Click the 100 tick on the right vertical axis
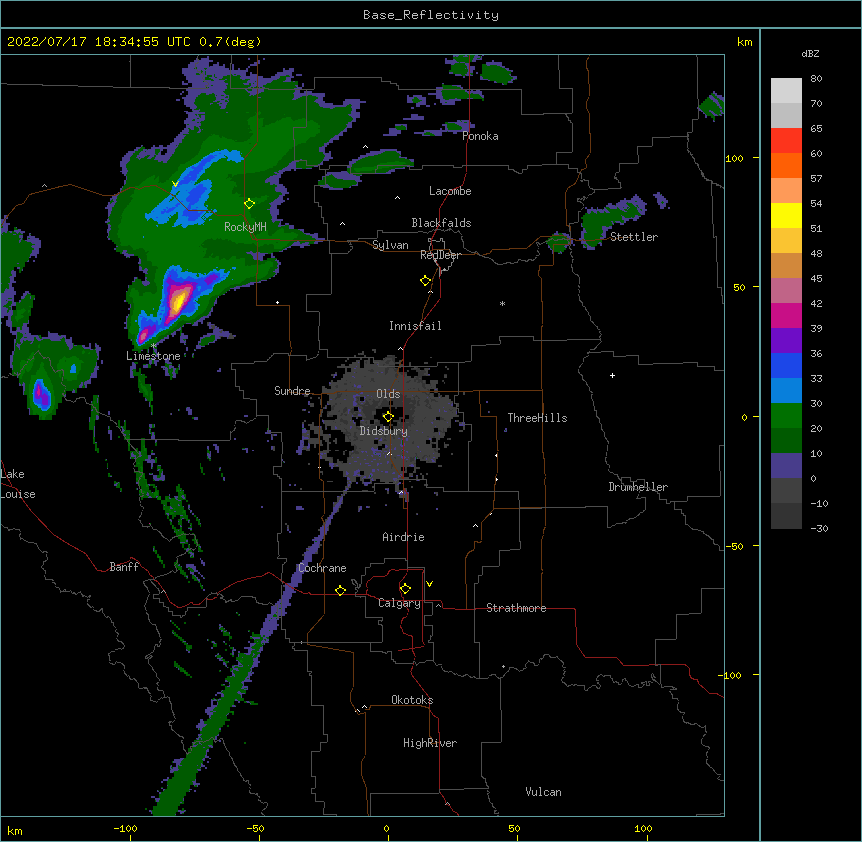Screen dimensions: 862x842 tap(734, 158)
